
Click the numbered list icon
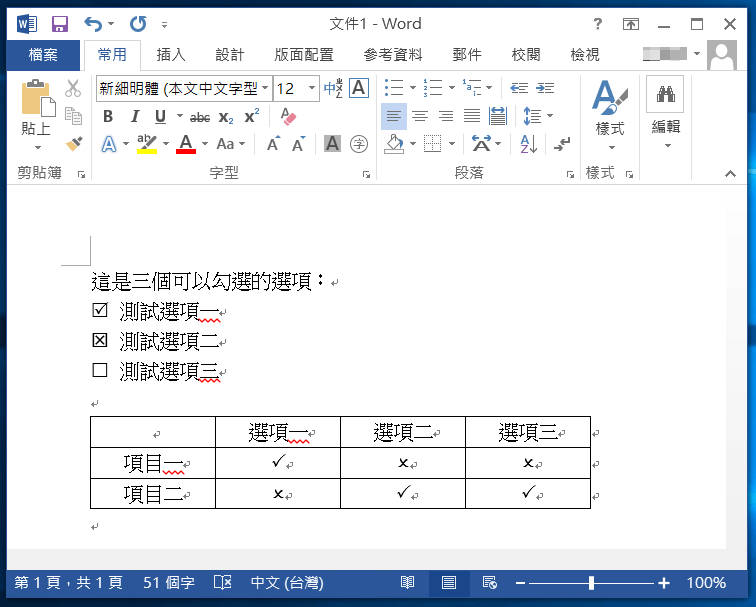pos(432,88)
